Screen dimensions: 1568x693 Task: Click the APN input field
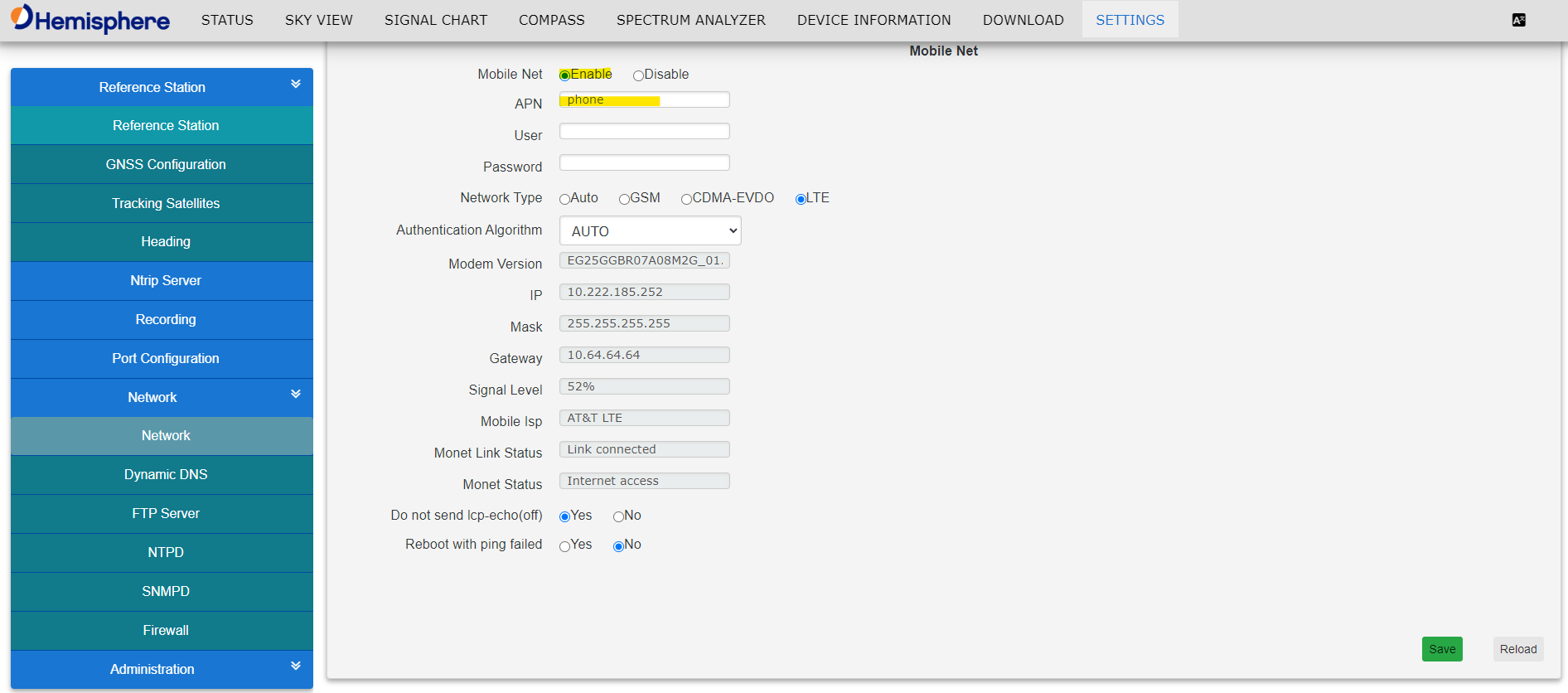[644, 100]
